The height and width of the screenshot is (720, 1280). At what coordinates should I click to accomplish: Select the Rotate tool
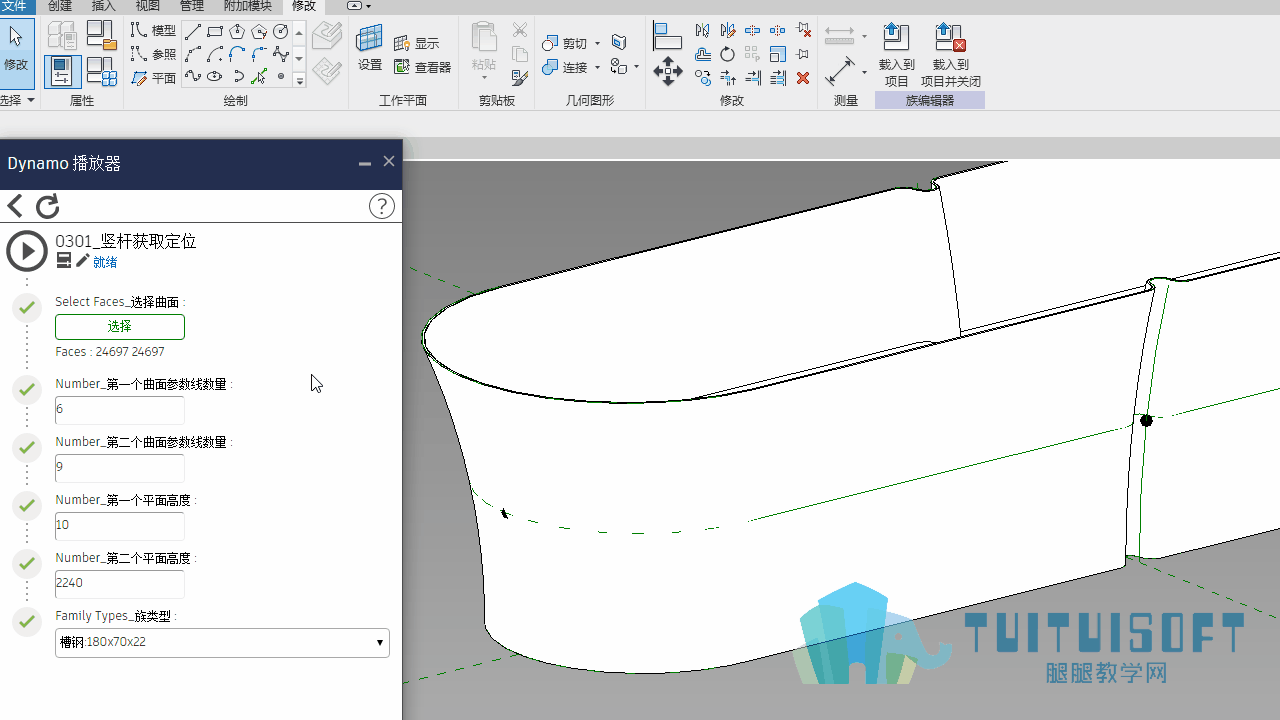(x=728, y=54)
